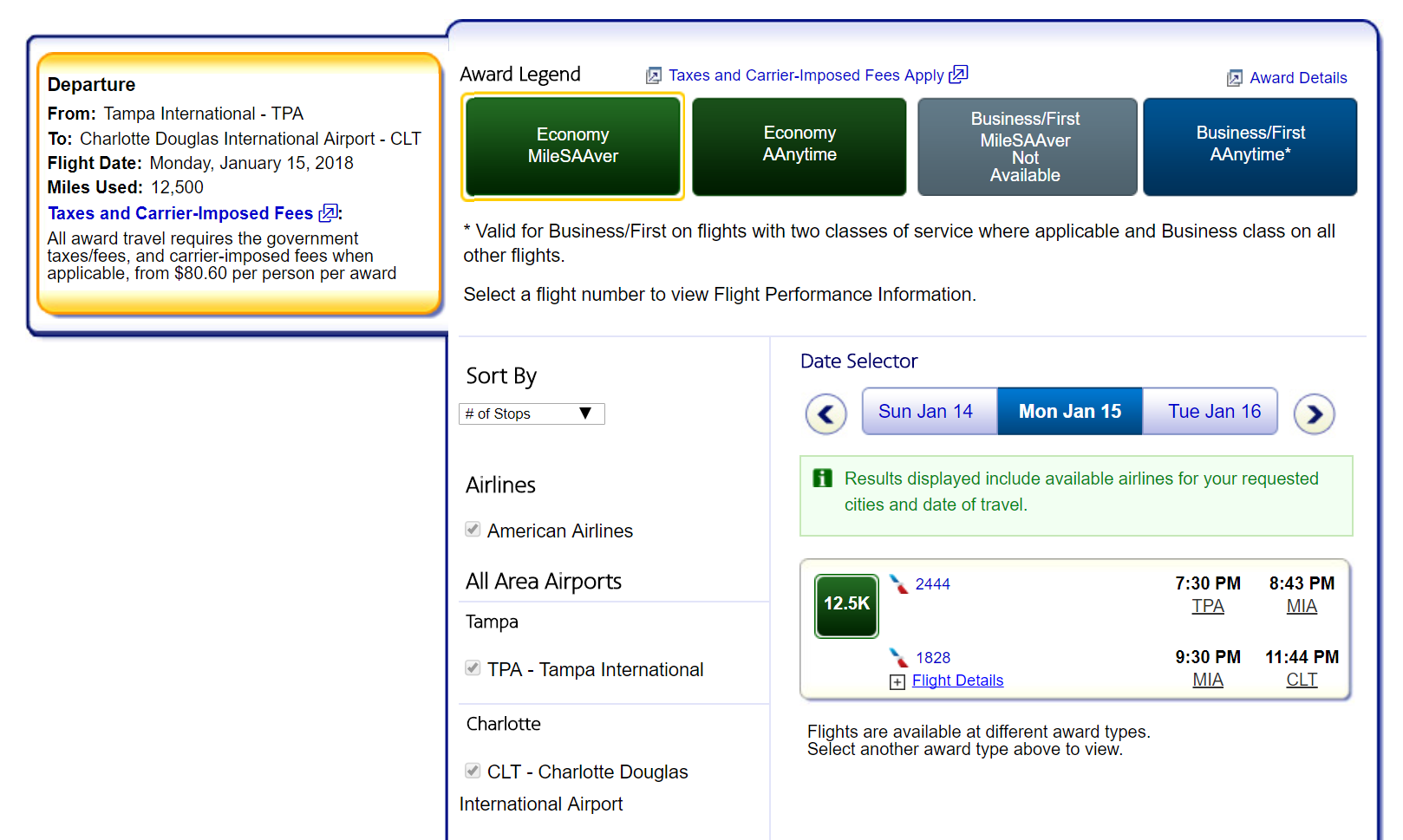Open flight number 2444 performance info
The height and width of the screenshot is (840, 1403).
(932, 584)
